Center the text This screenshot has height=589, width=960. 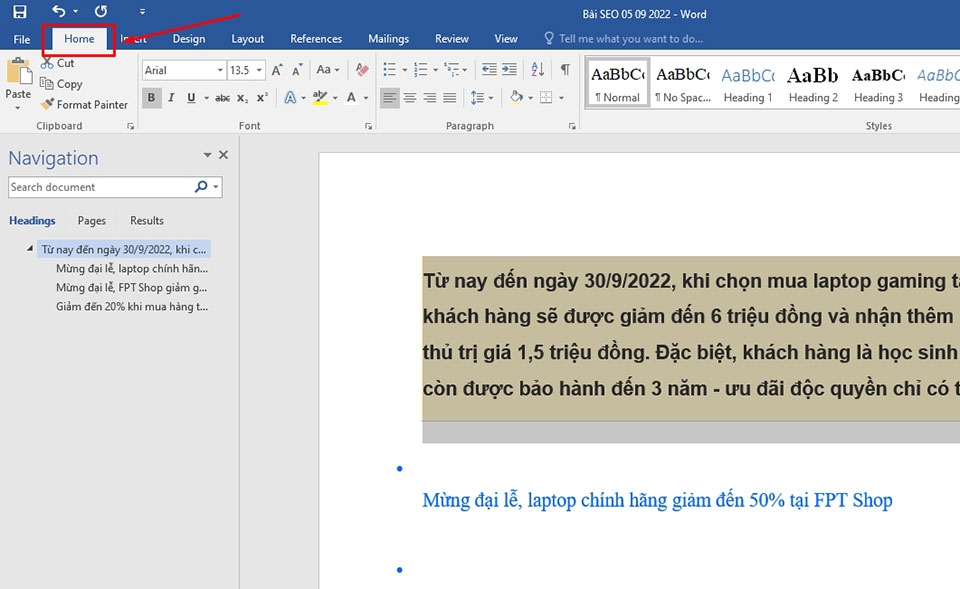coord(410,97)
